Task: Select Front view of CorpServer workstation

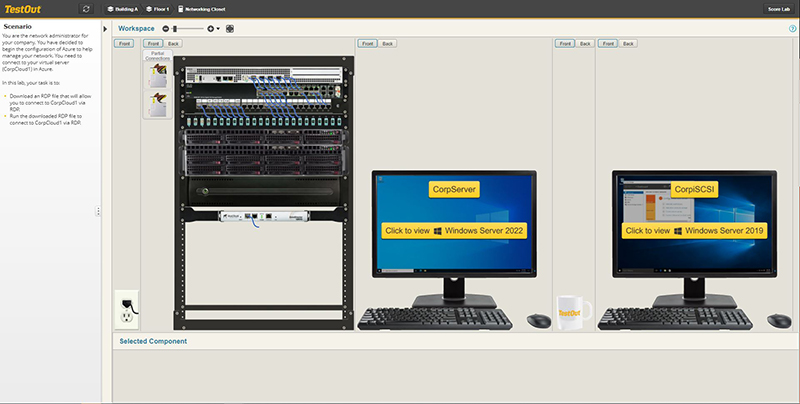Action: [367, 43]
